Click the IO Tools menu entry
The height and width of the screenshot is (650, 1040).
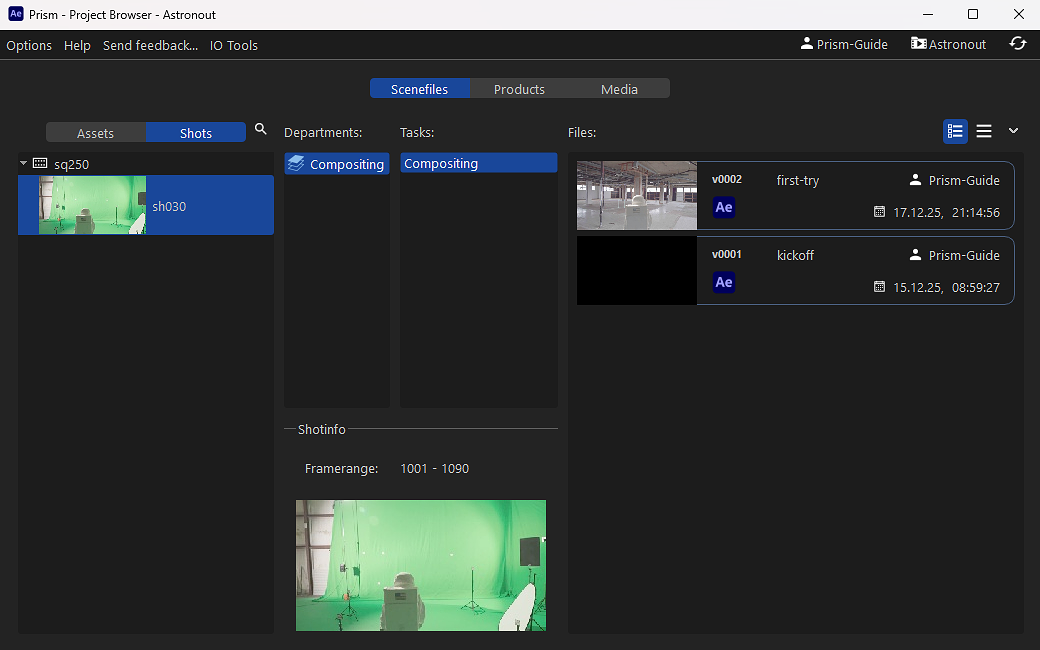click(233, 45)
